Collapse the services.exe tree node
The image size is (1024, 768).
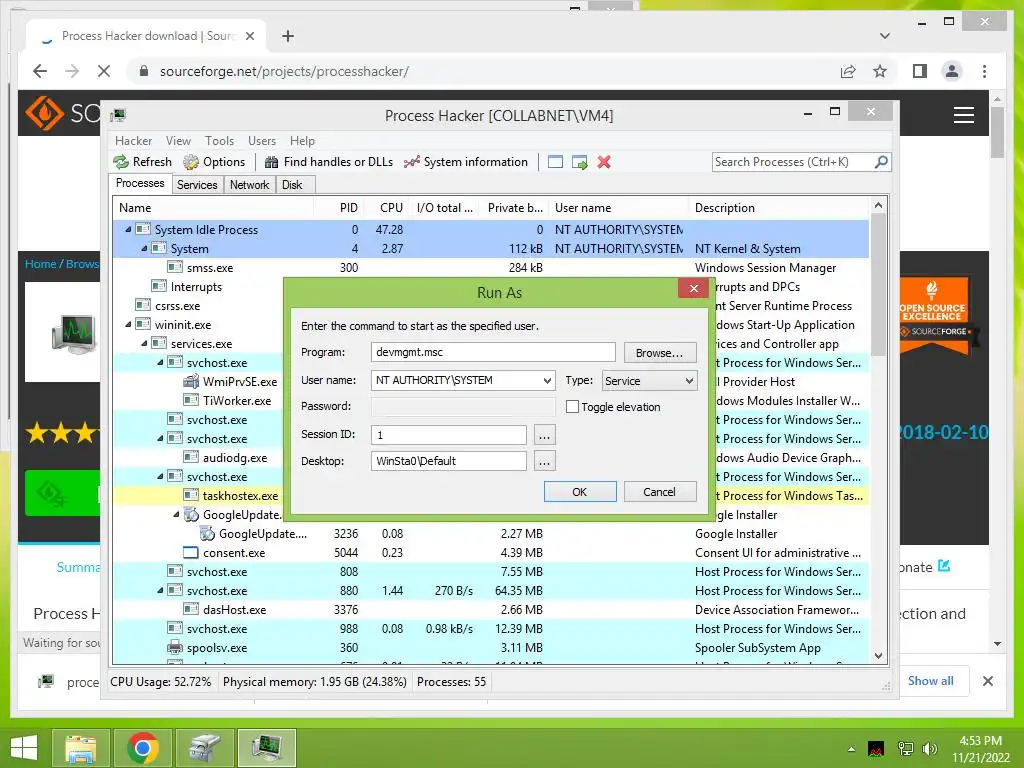(144, 344)
